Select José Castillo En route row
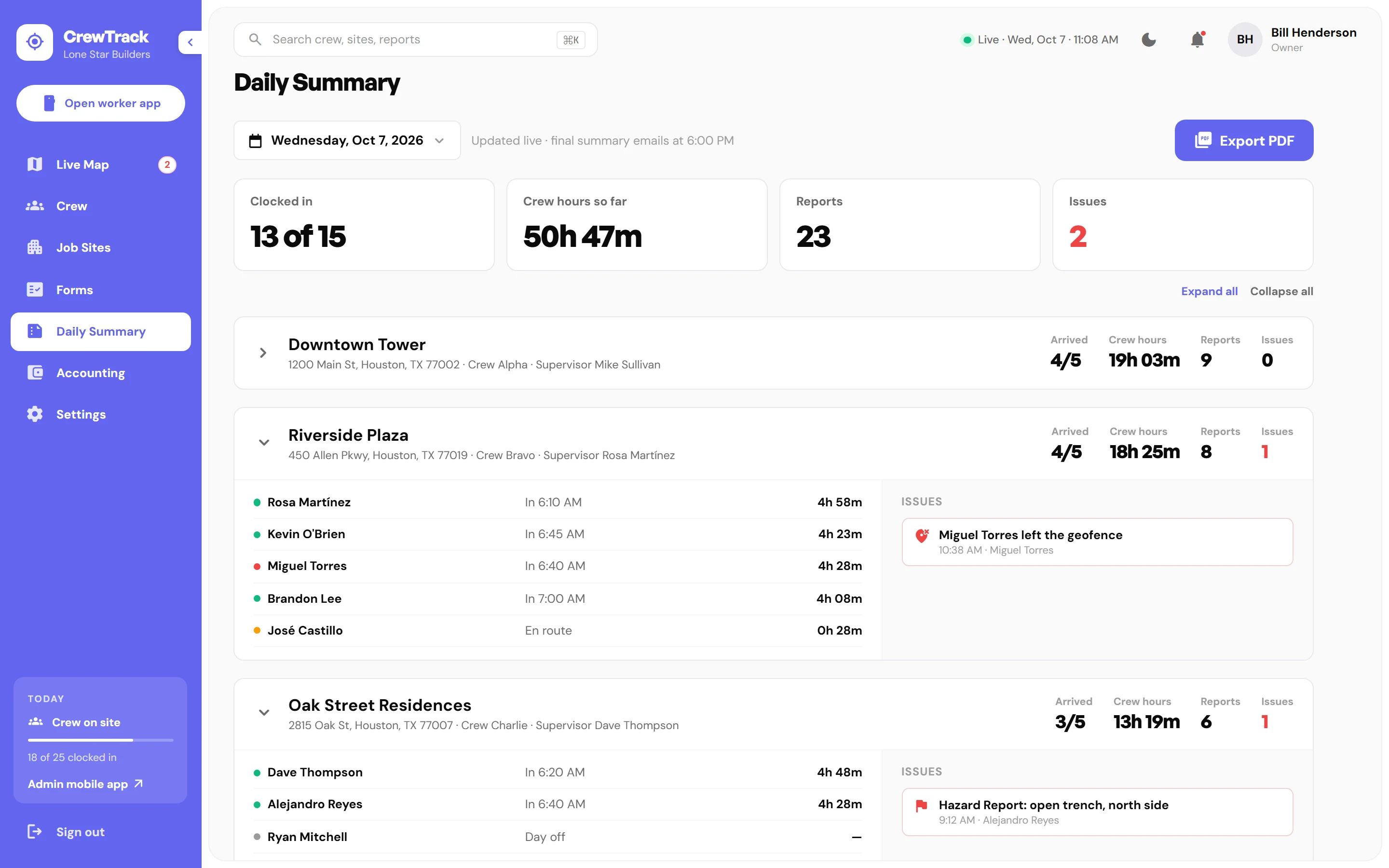Screen dimensions: 1389x868 pyautogui.click(x=558, y=630)
